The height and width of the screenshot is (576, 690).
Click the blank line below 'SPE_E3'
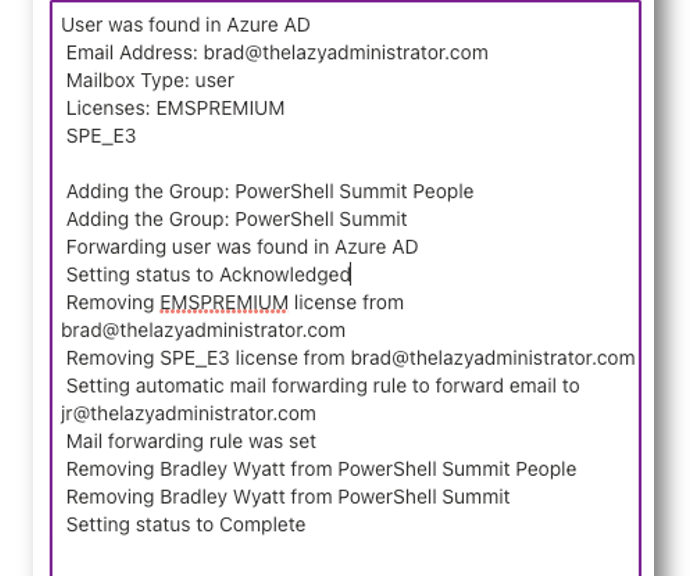click(345, 164)
